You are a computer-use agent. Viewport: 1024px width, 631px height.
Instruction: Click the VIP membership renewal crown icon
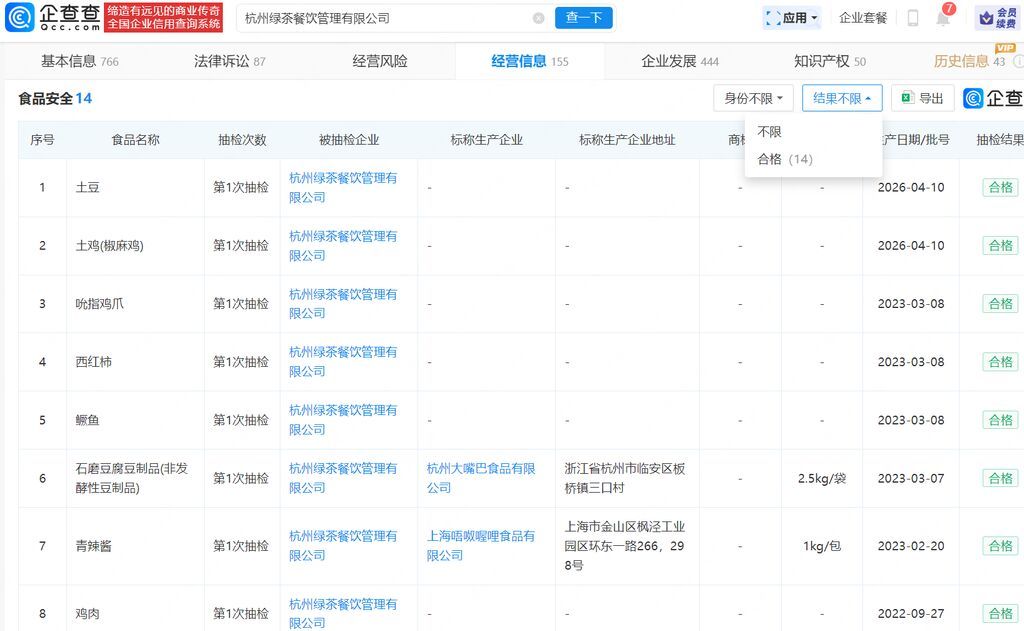(x=986, y=18)
